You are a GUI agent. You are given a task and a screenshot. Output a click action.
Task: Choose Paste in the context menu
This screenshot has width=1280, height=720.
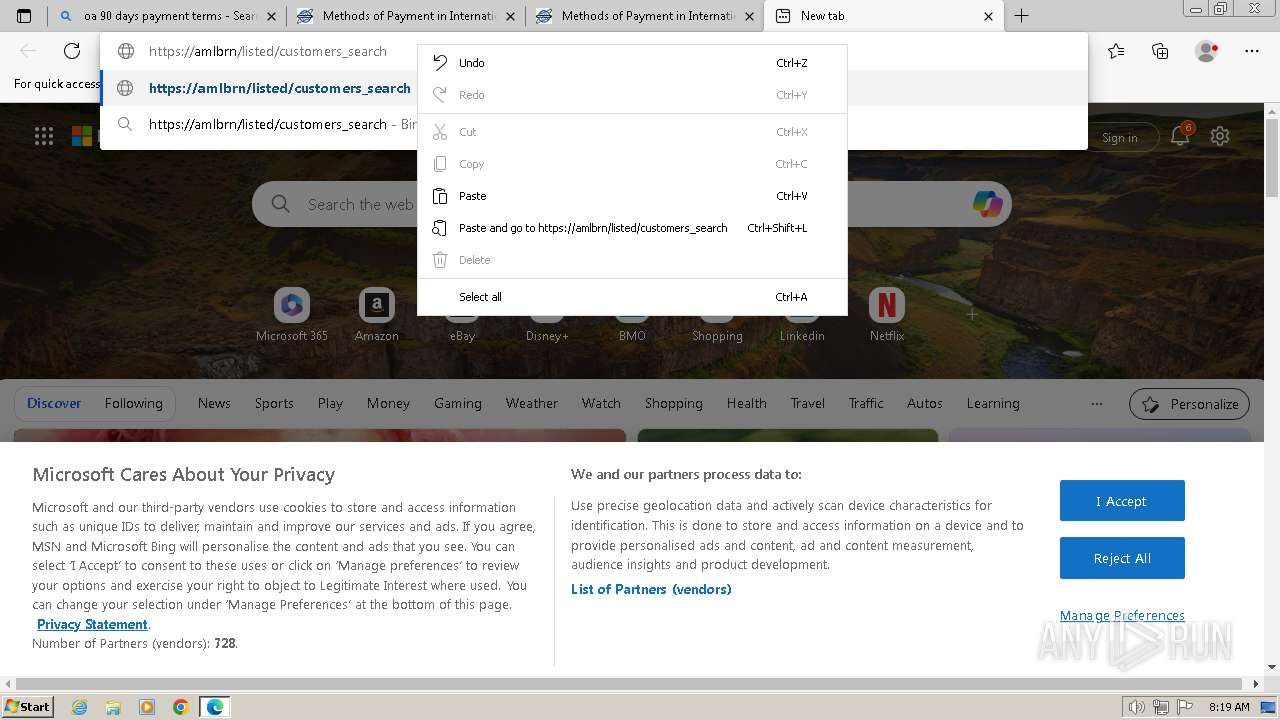click(632, 196)
